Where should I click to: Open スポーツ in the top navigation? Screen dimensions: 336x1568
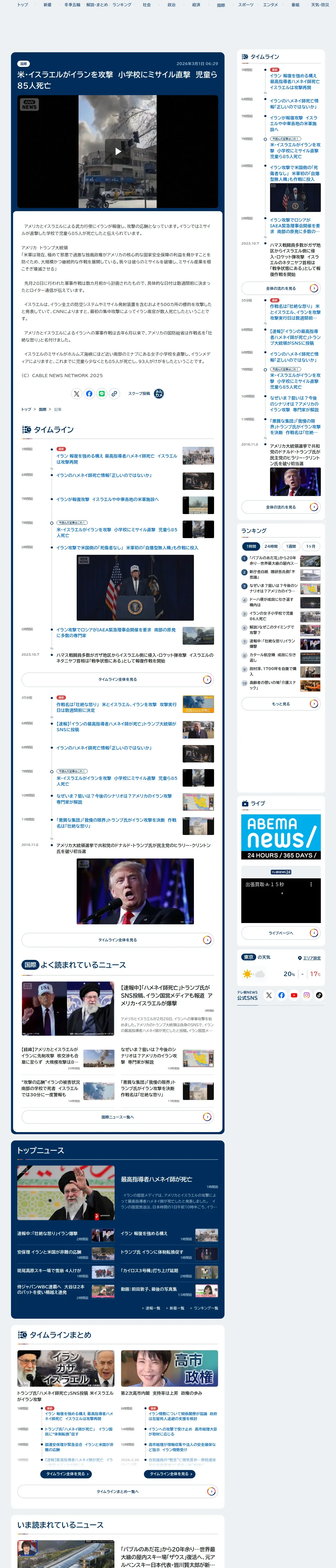tap(245, 5)
